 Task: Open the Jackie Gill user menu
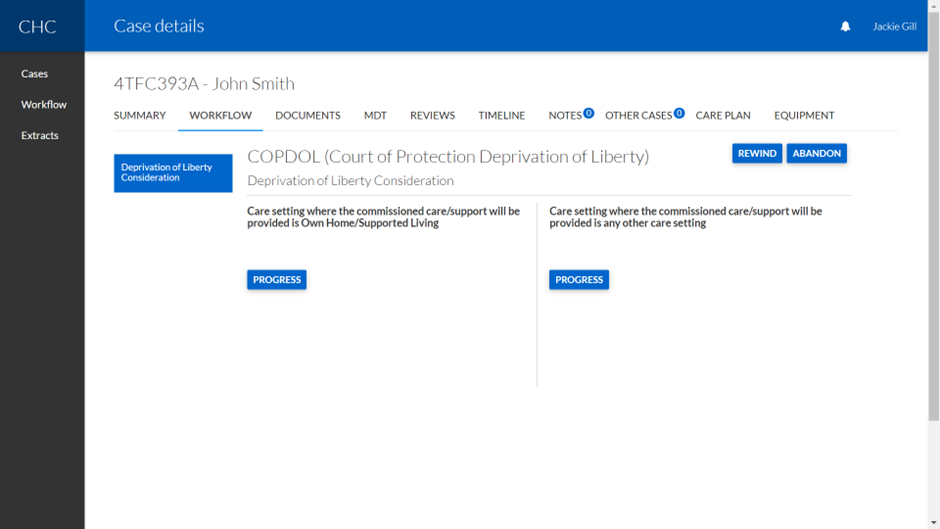[894, 27]
